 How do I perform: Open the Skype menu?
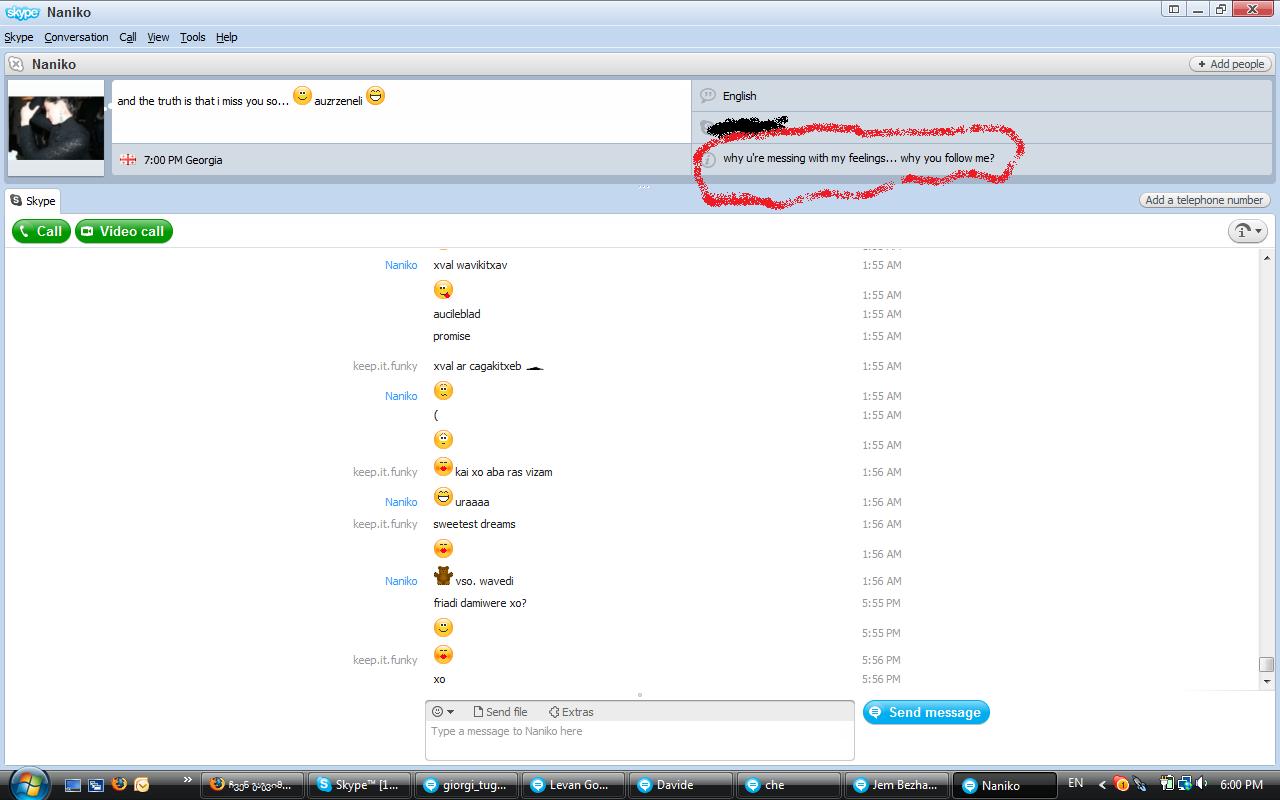(x=19, y=37)
